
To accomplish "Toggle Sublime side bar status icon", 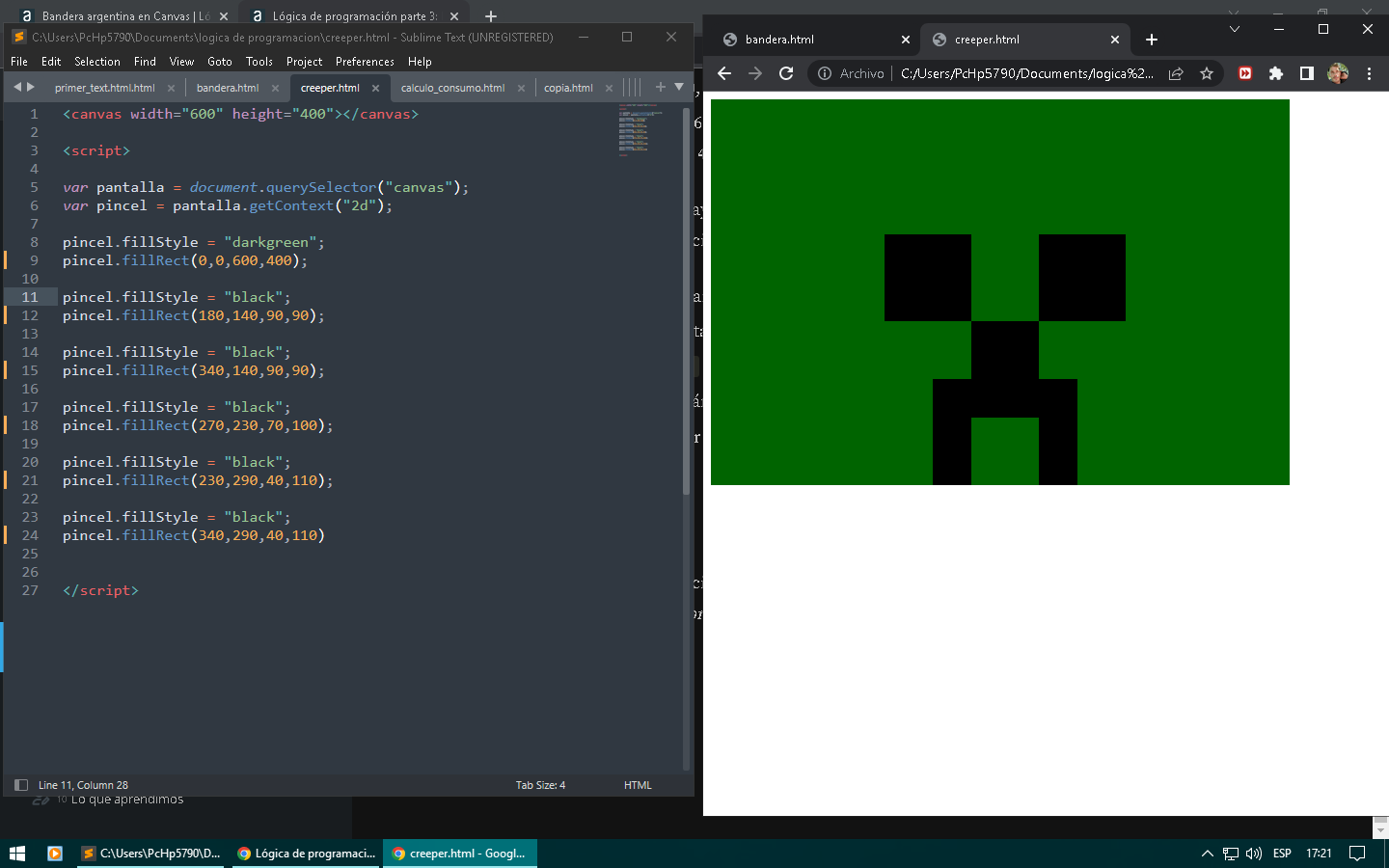I will point(21,785).
